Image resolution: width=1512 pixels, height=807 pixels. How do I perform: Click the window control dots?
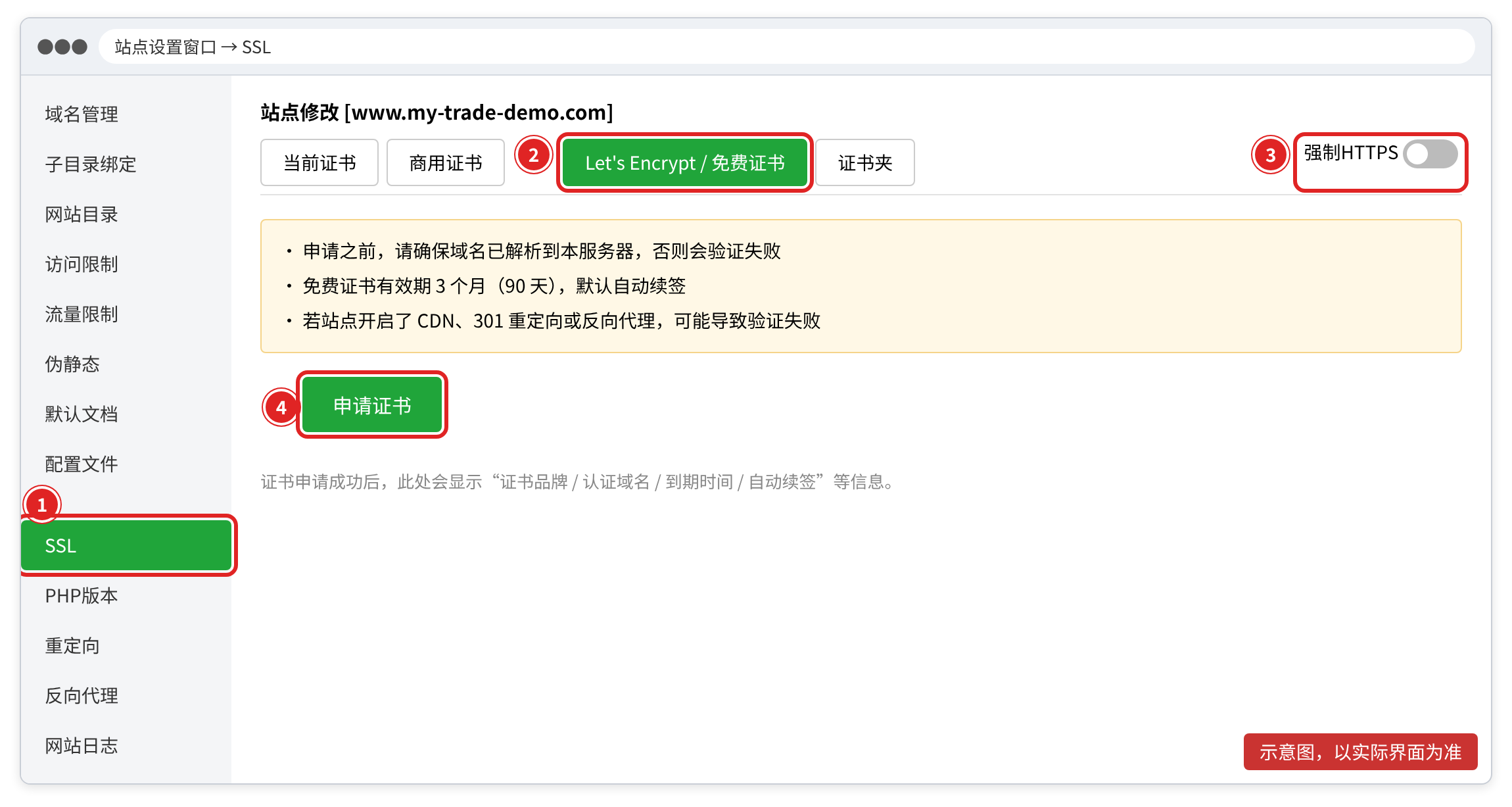62,47
